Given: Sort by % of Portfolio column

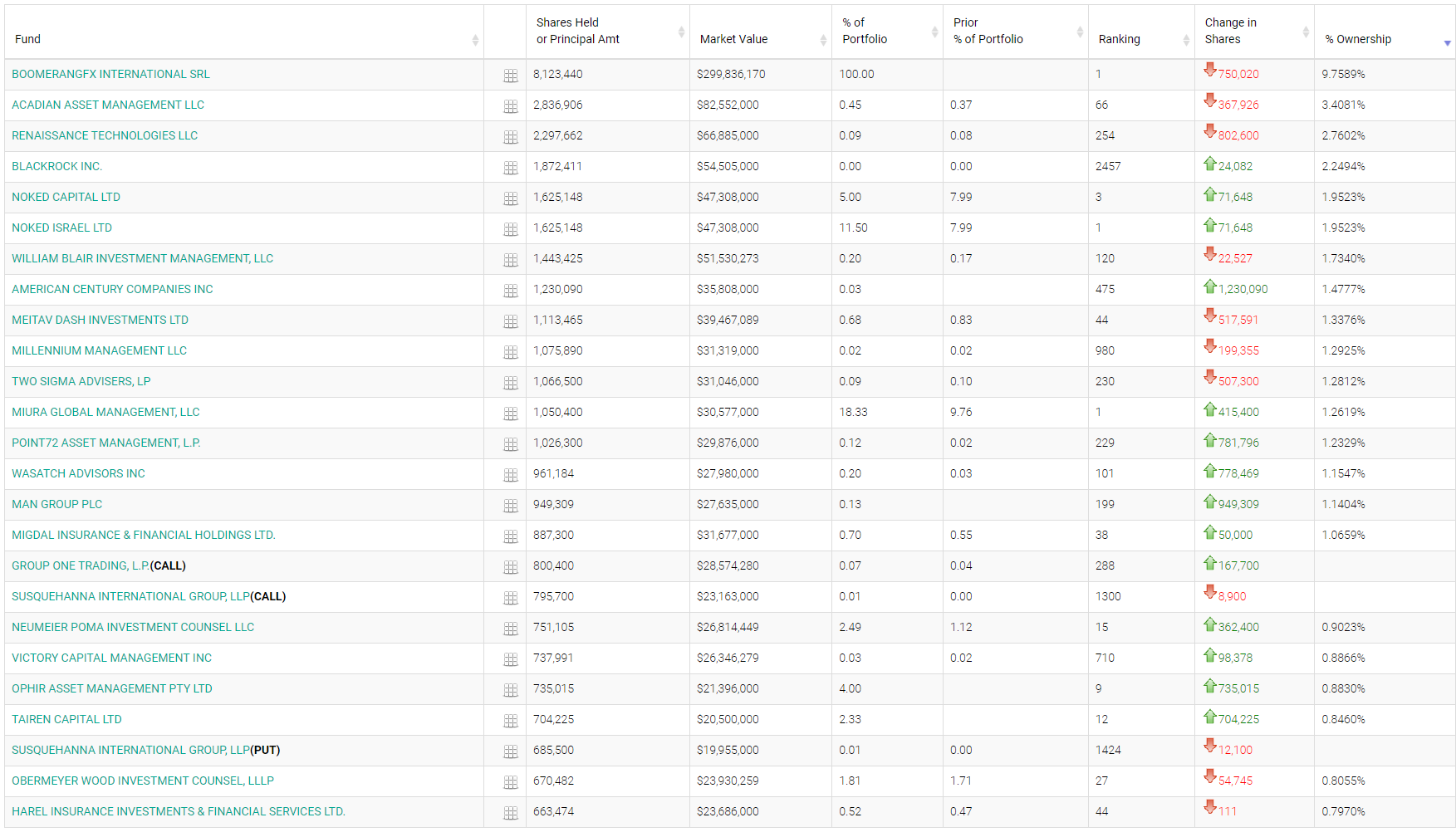Looking at the screenshot, I should (887, 32).
